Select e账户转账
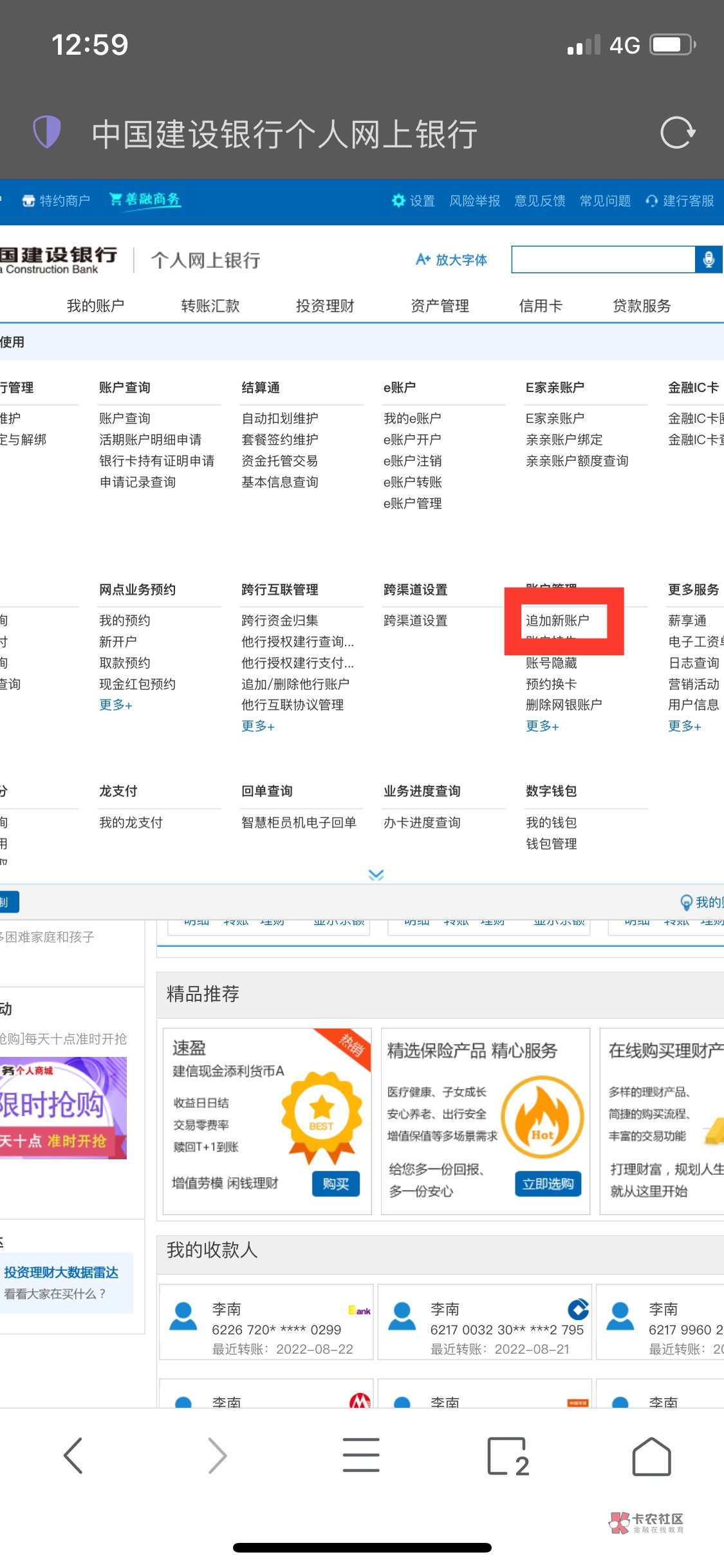 click(413, 482)
